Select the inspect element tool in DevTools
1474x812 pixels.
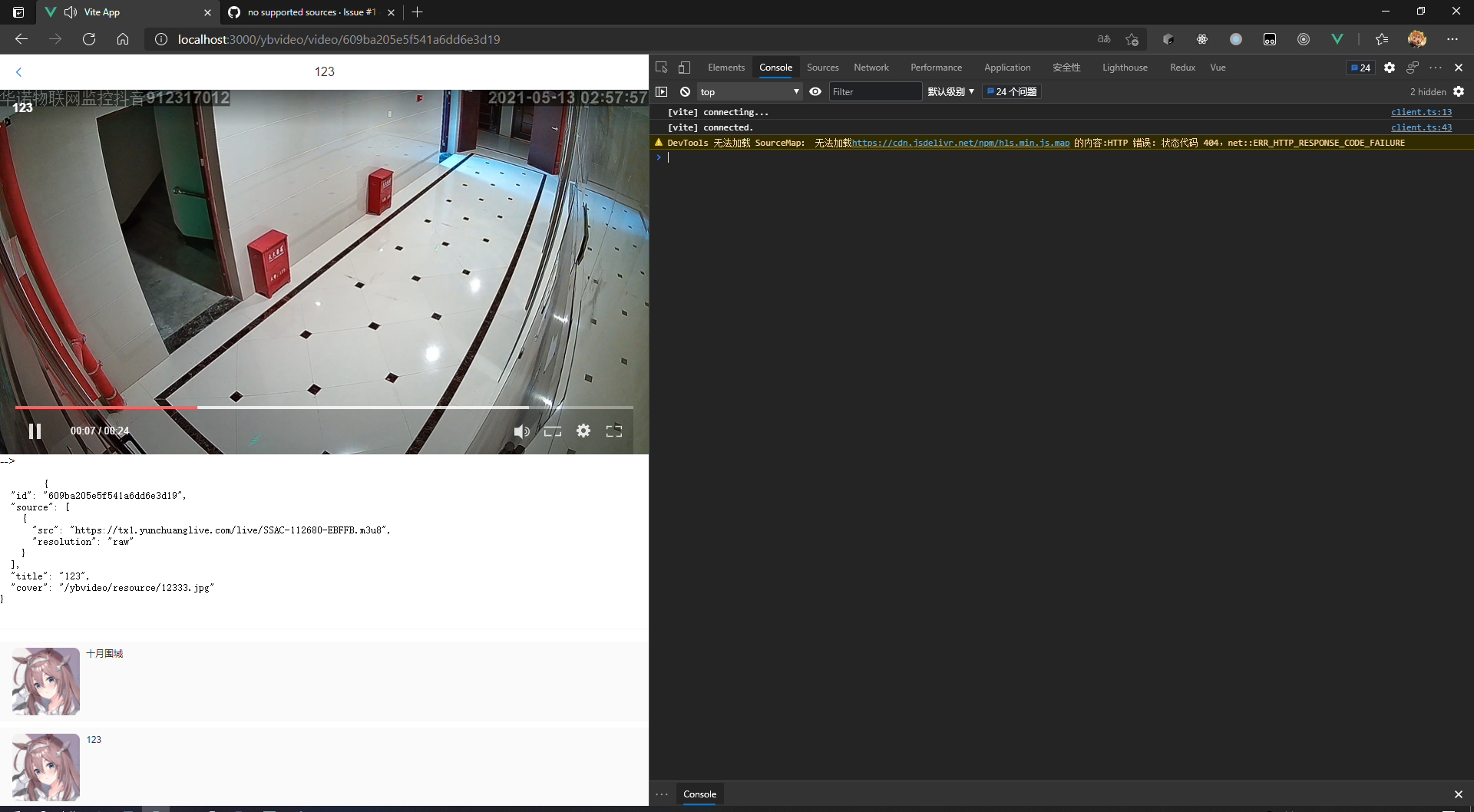(x=660, y=68)
